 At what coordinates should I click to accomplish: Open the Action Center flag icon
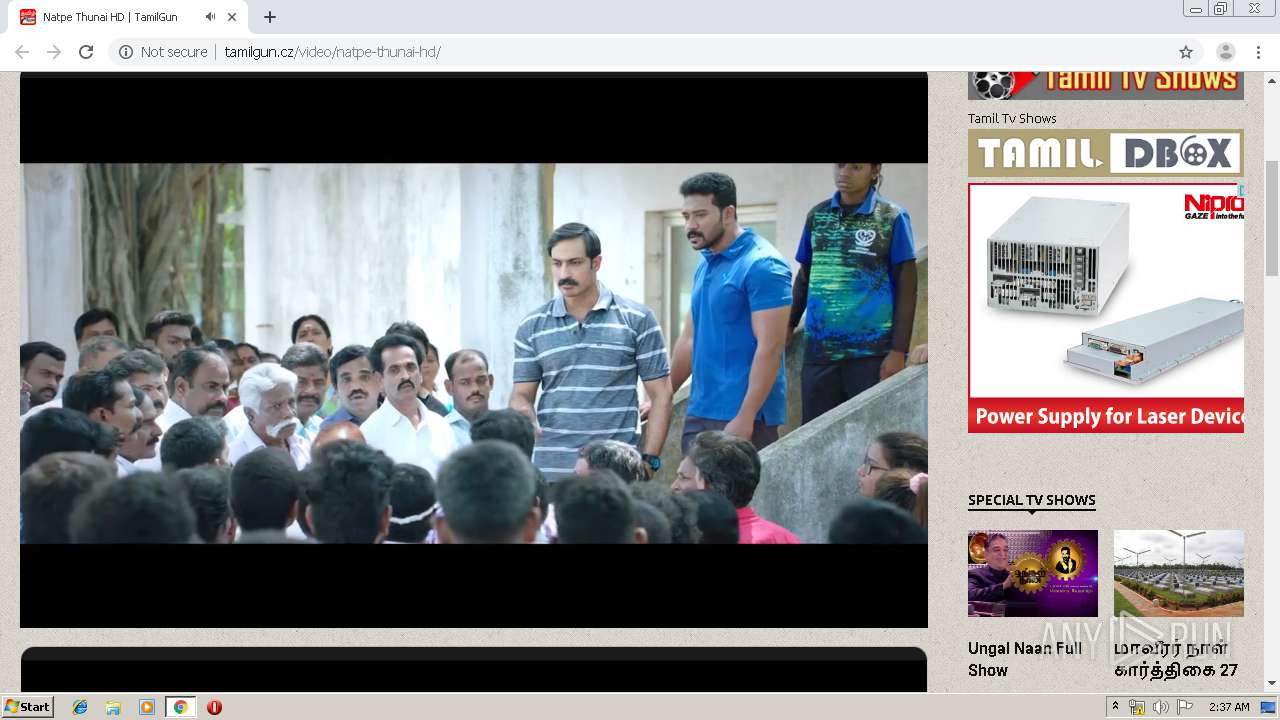pyautogui.click(x=1185, y=707)
